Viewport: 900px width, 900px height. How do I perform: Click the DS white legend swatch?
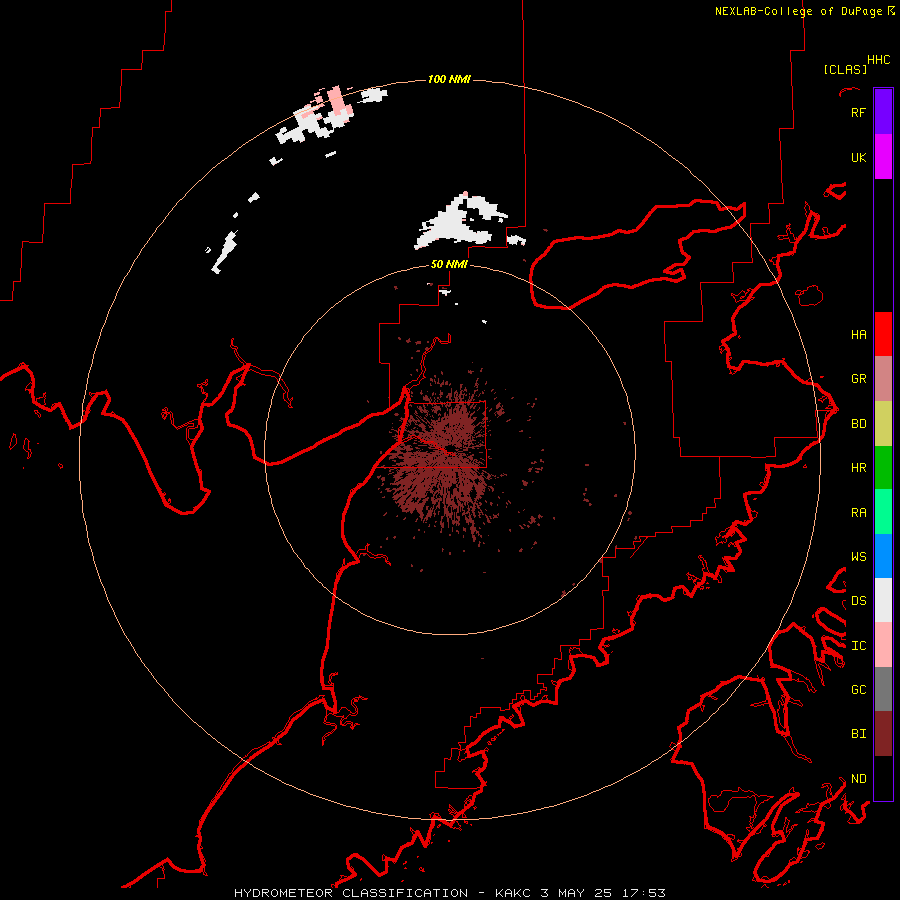[883, 600]
